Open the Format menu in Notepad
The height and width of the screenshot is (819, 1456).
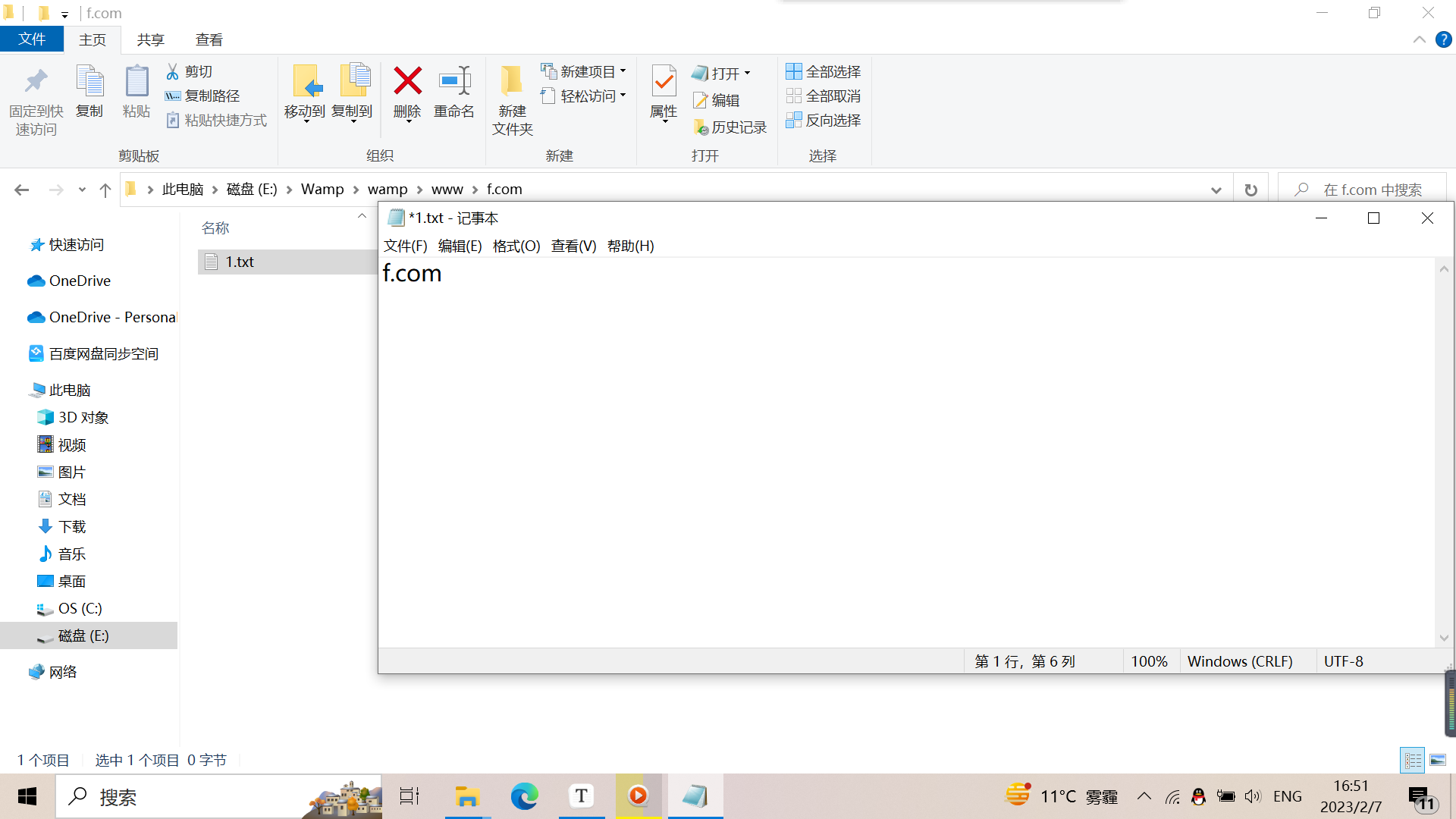pos(516,246)
